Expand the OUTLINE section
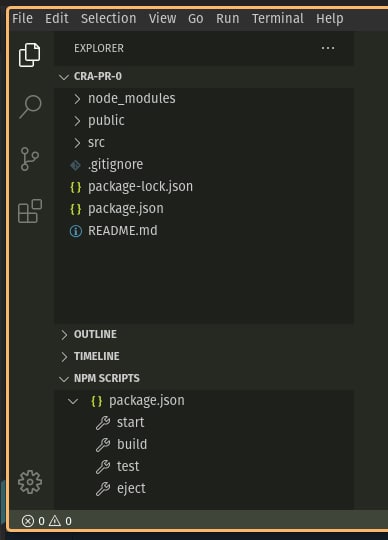This screenshot has height=540, width=388. 204,334
